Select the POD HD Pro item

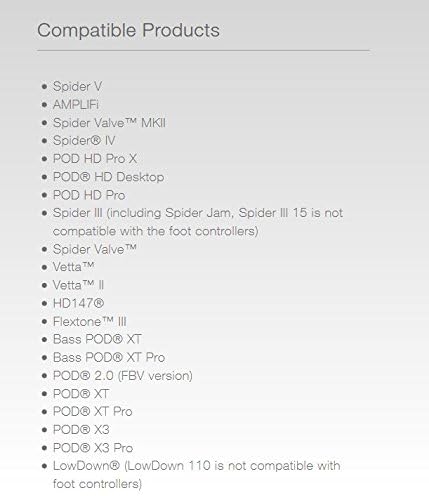89,195
